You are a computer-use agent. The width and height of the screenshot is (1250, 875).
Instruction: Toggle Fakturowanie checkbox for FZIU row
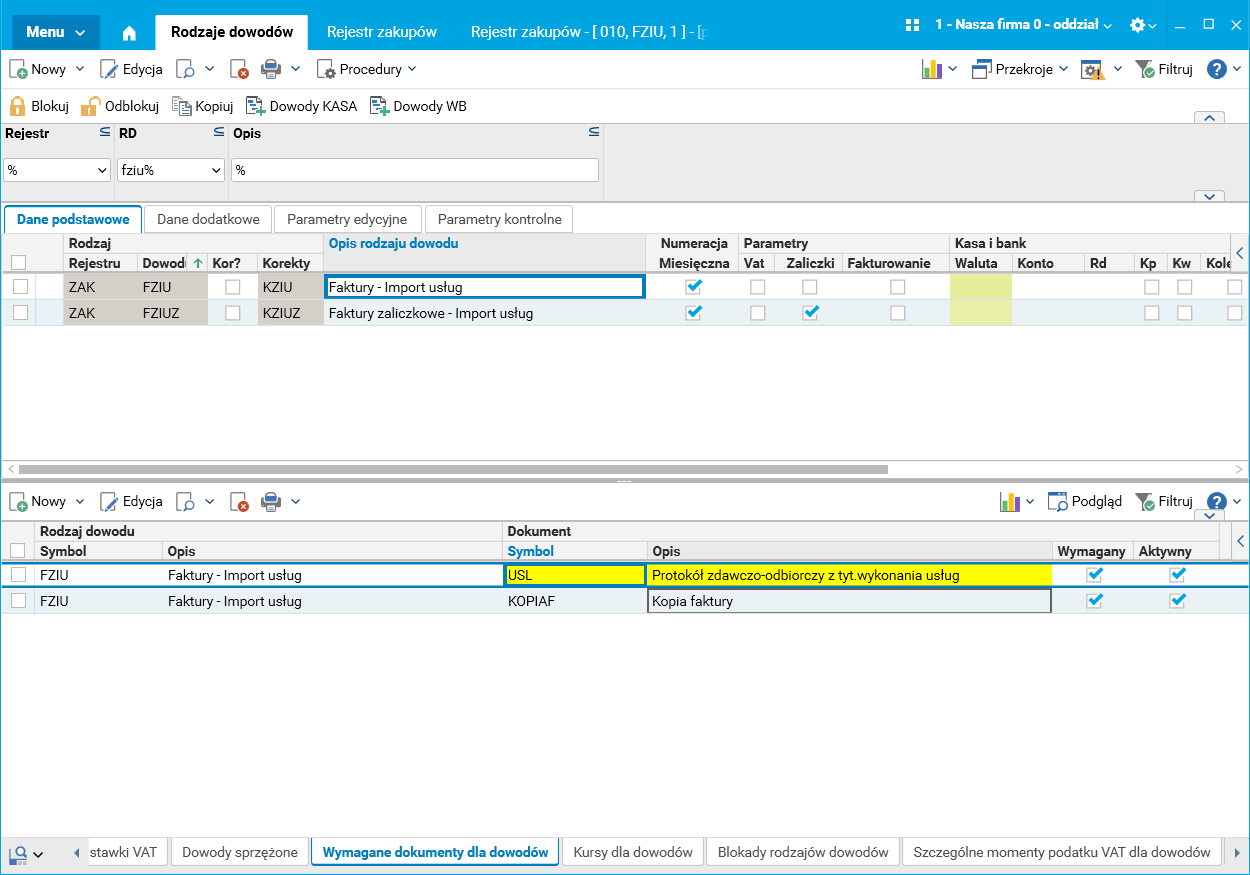898,287
